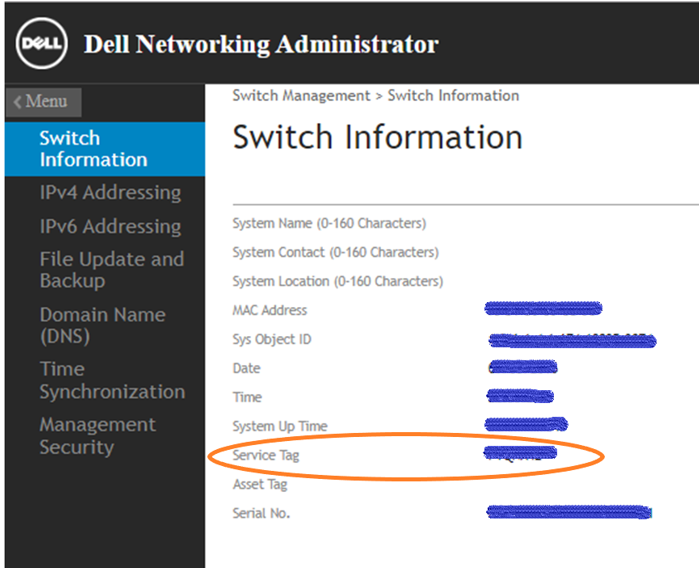Click the System Contact label
Image resolution: width=699 pixels, height=568 pixels.
pos(335,252)
